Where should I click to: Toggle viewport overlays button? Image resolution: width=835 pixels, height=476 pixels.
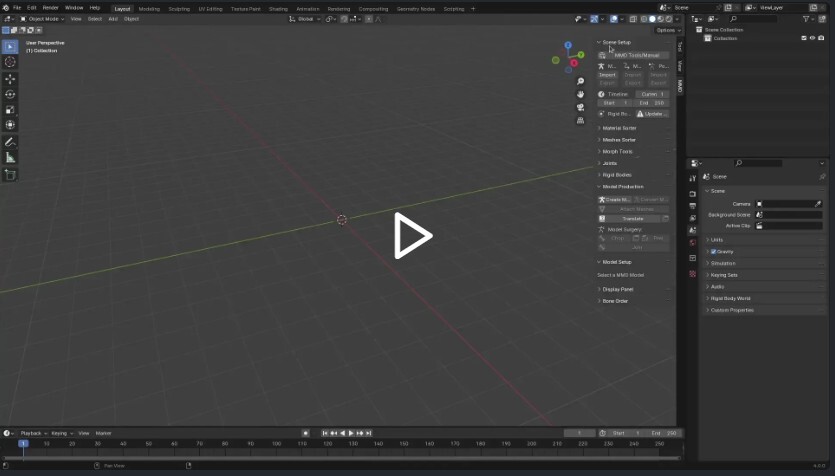point(613,19)
